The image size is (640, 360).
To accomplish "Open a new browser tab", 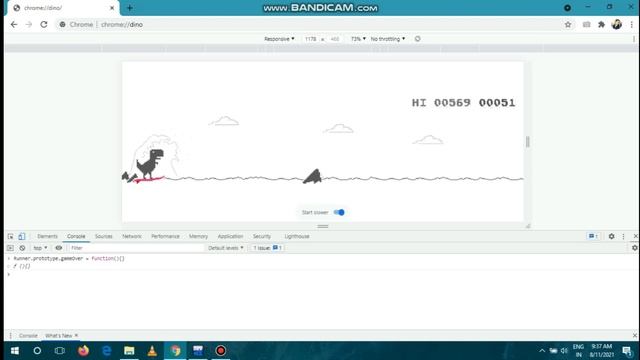I will point(130,8).
